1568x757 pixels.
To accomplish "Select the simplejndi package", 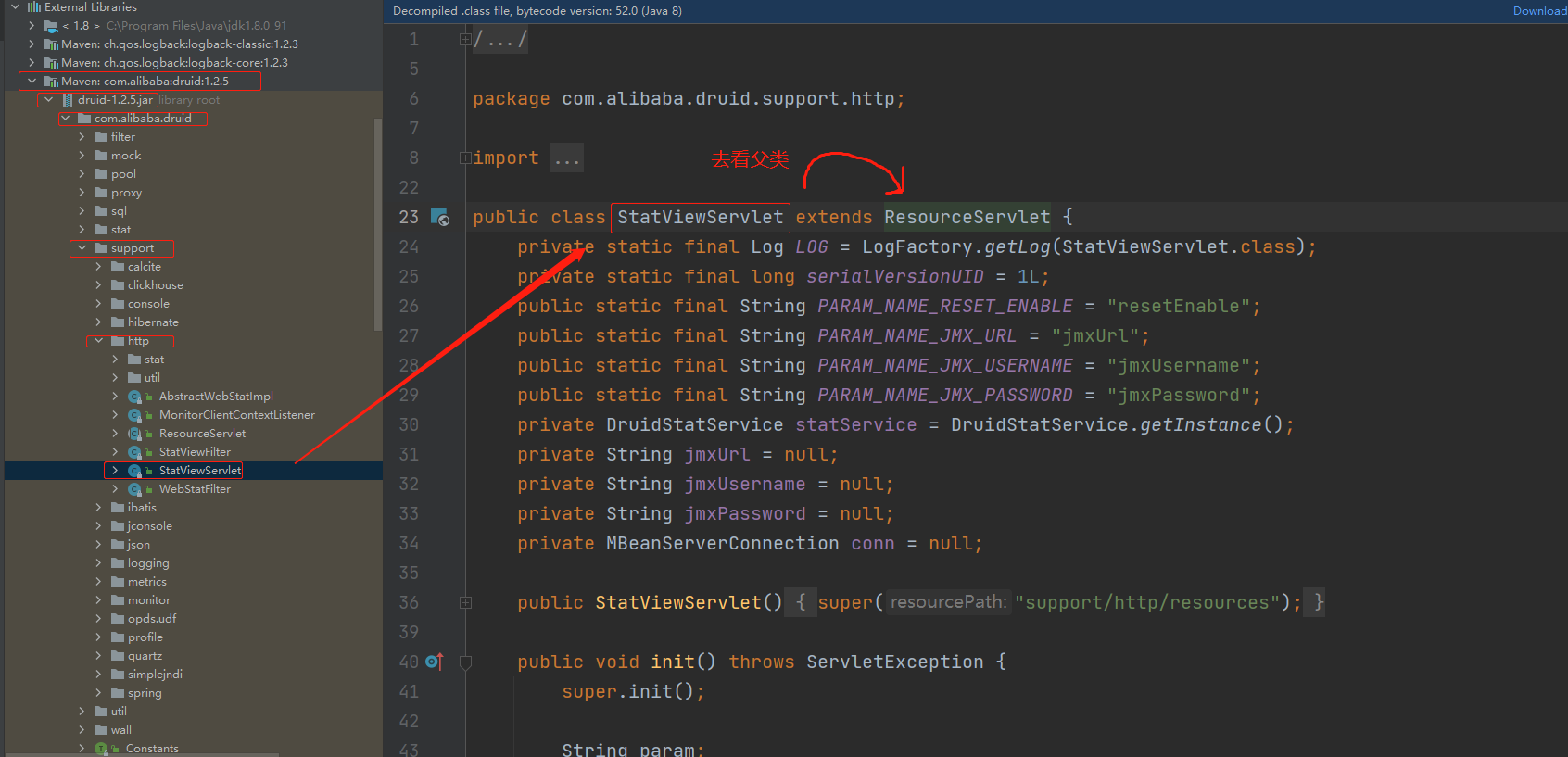I will pos(155,675).
